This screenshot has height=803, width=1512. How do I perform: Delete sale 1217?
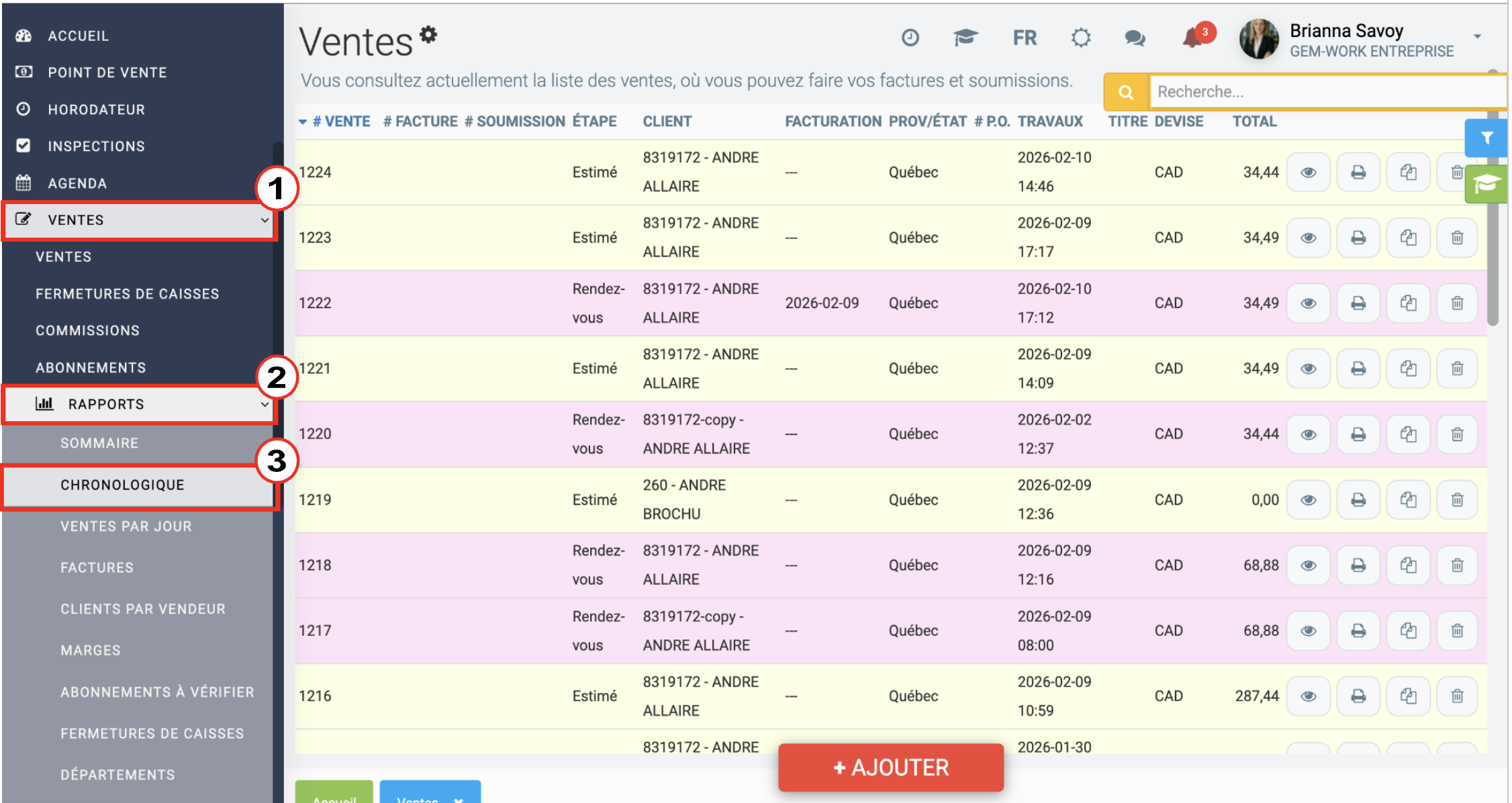(1457, 630)
